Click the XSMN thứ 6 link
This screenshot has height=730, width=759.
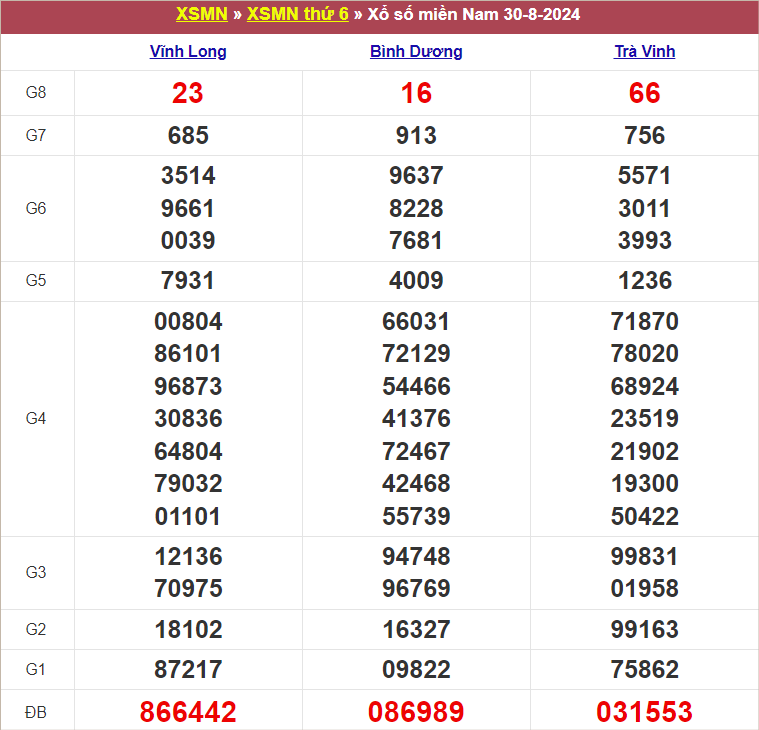(297, 15)
